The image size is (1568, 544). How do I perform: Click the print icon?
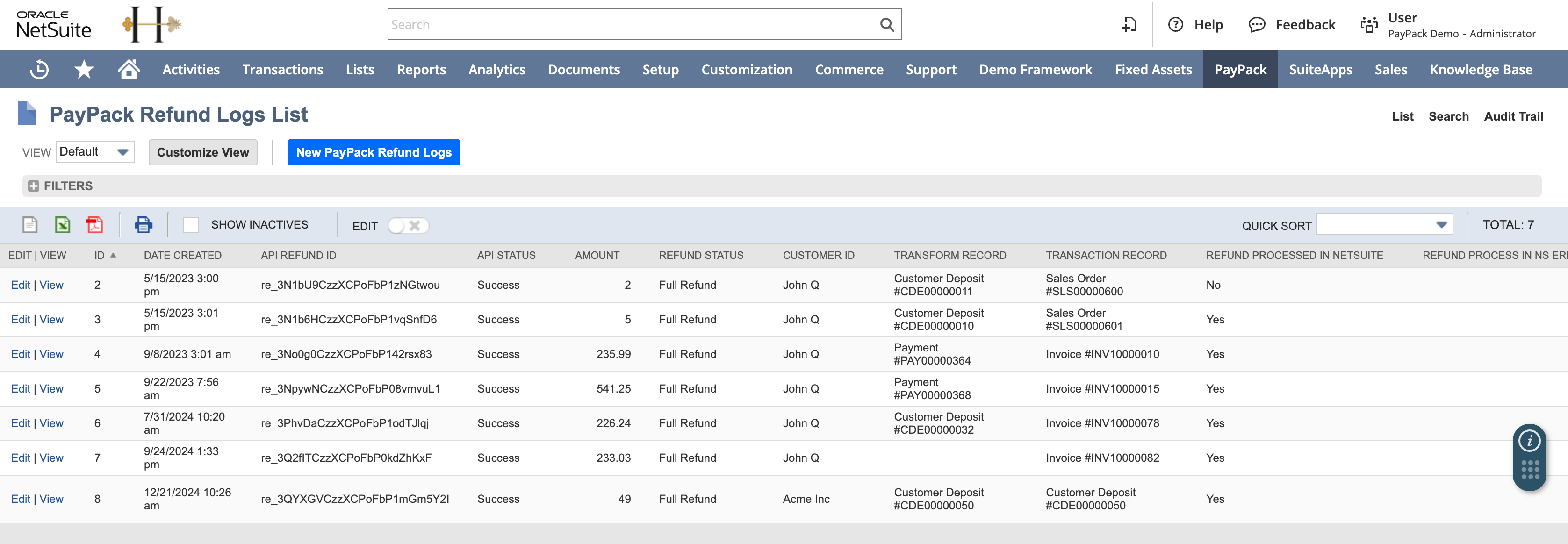[143, 225]
